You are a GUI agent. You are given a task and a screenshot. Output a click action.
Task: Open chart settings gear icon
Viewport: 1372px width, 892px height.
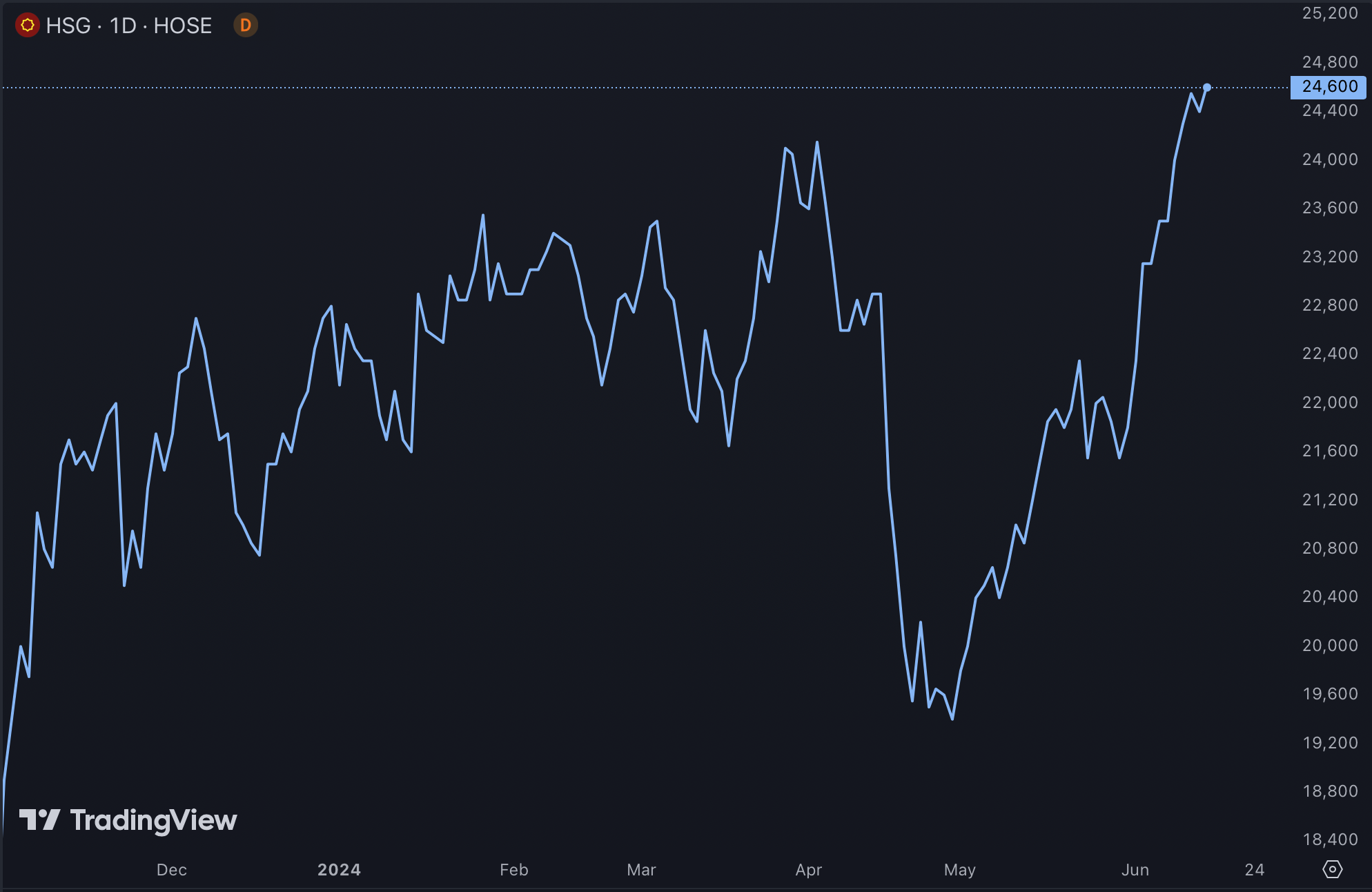coord(1332,869)
